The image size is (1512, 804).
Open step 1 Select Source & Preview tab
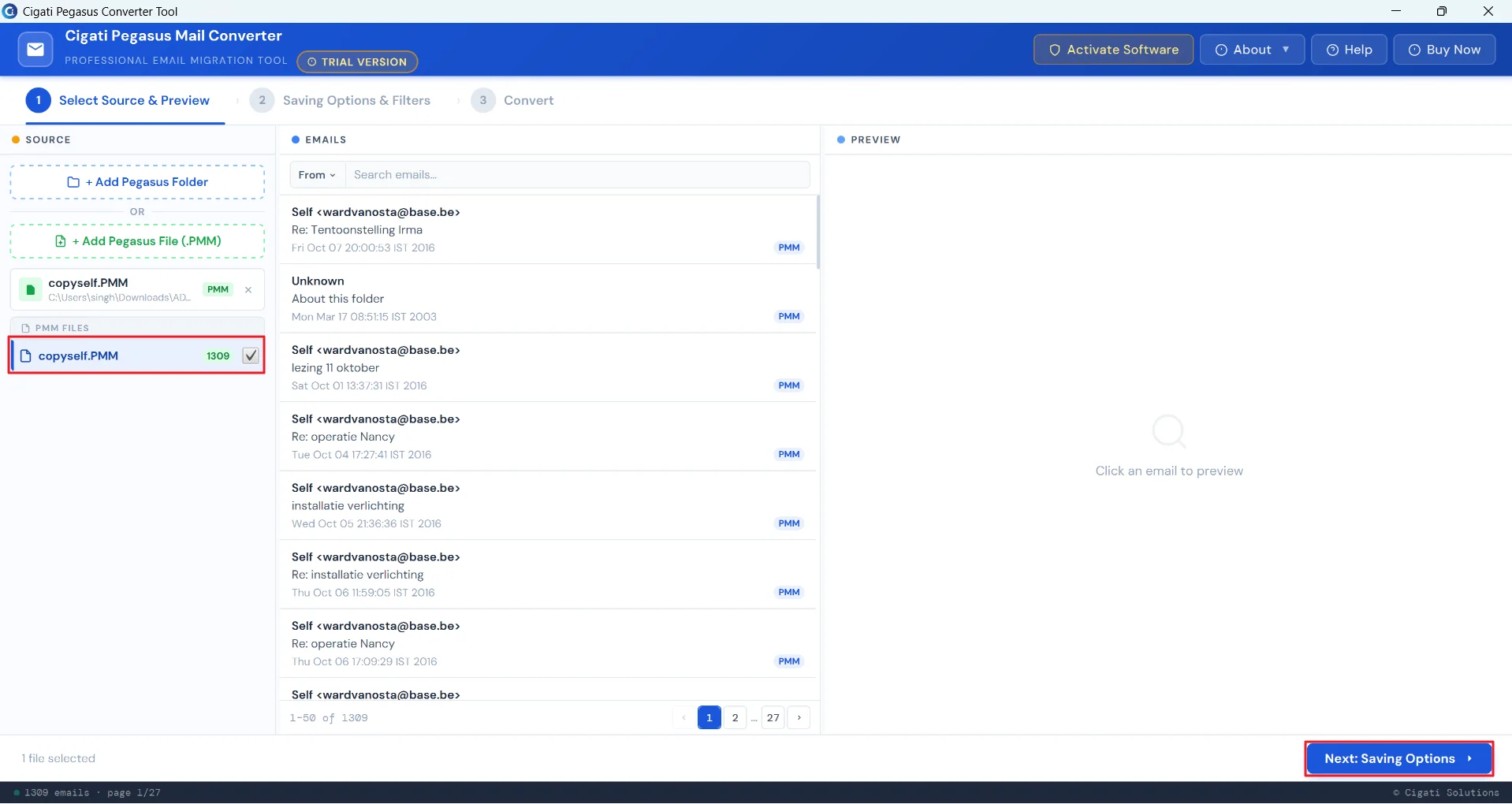(118, 100)
